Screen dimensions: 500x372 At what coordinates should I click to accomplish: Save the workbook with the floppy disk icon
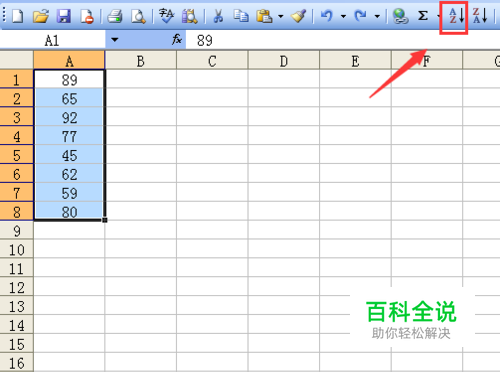64,16
